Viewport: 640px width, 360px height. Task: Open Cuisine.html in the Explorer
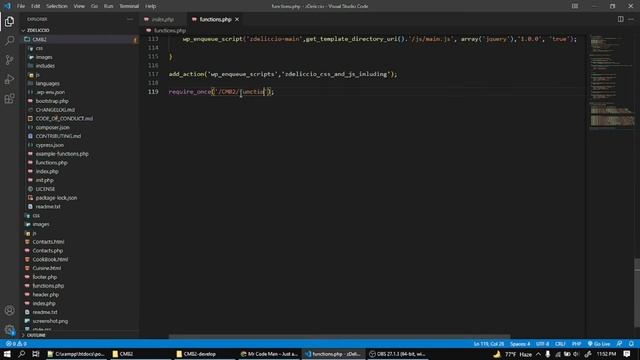click(x=47, y=268)
